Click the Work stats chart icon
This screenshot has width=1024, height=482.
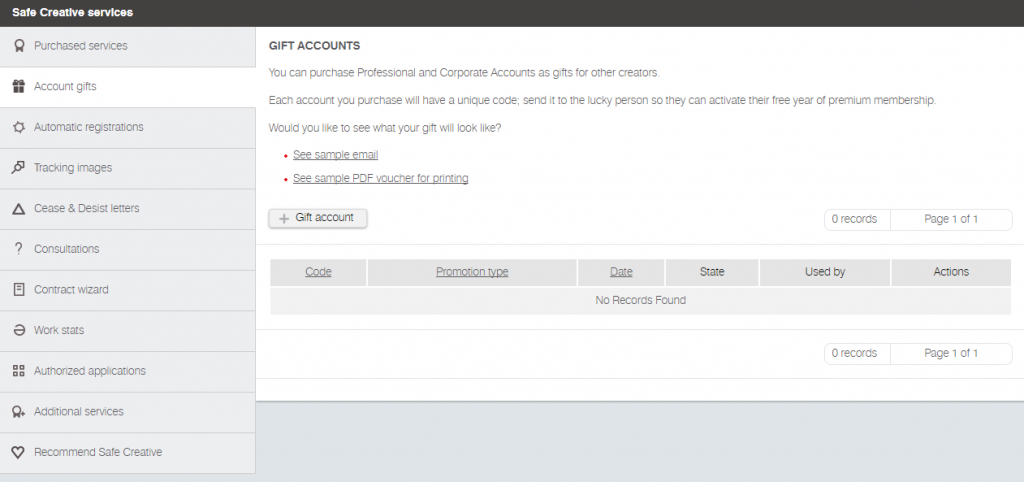pos(18,330)
